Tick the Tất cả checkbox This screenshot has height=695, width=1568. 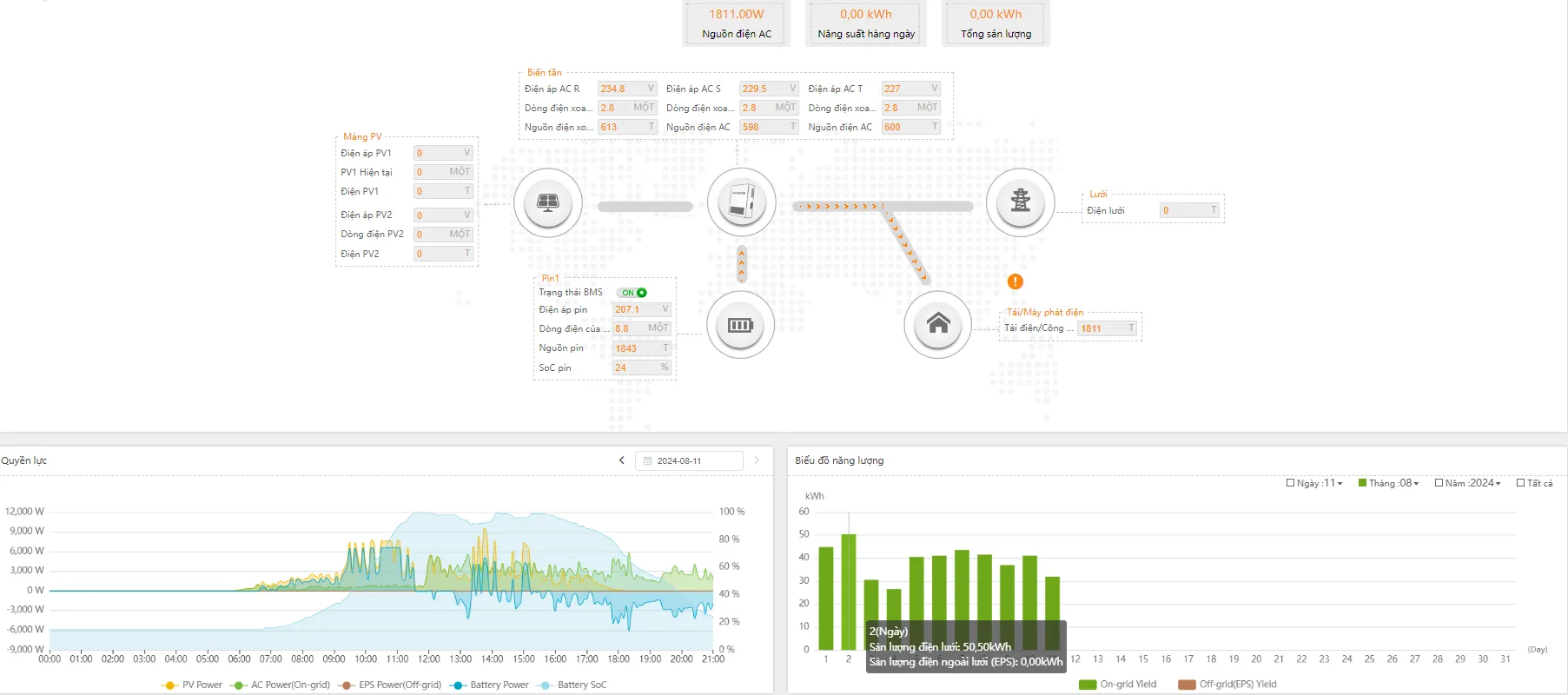click(x=1520, y=483)
